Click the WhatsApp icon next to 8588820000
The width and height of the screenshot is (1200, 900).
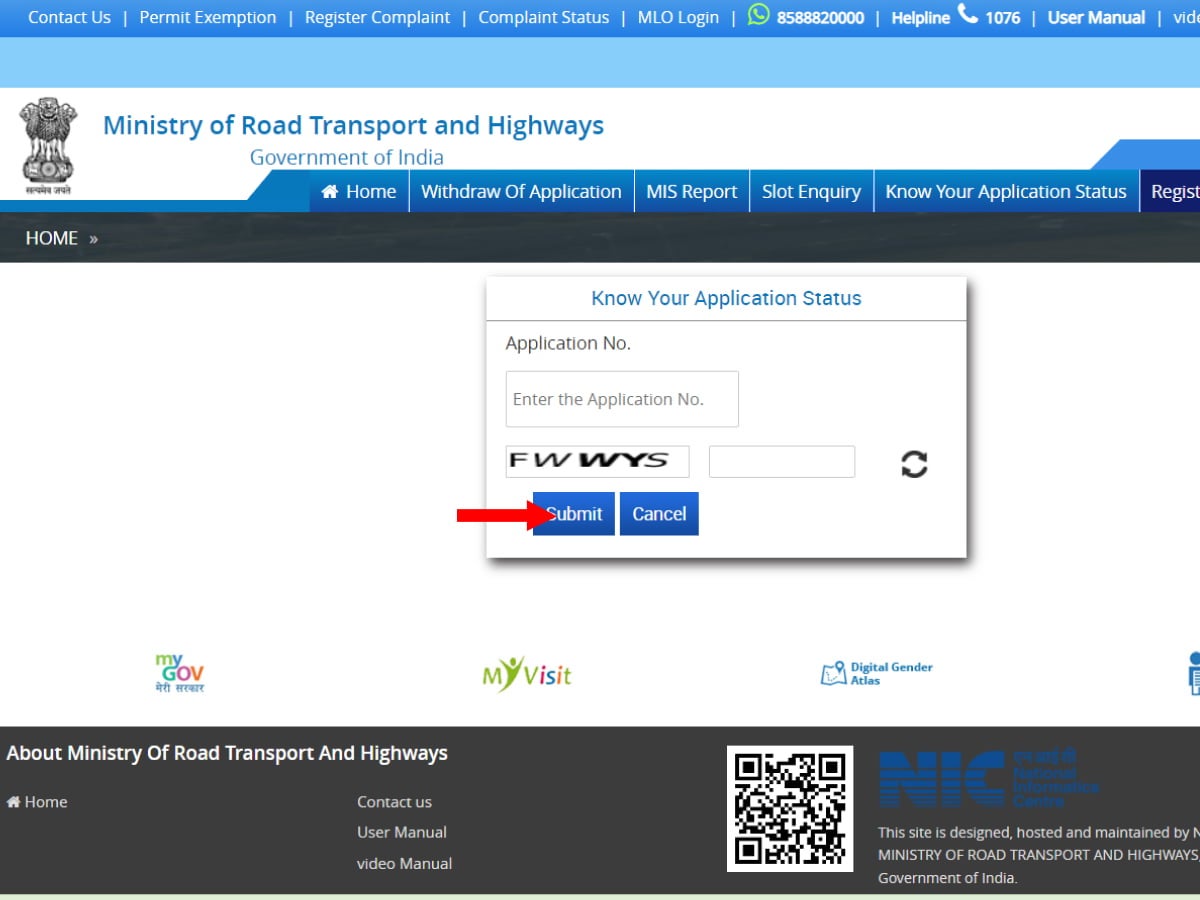(758, 16)
